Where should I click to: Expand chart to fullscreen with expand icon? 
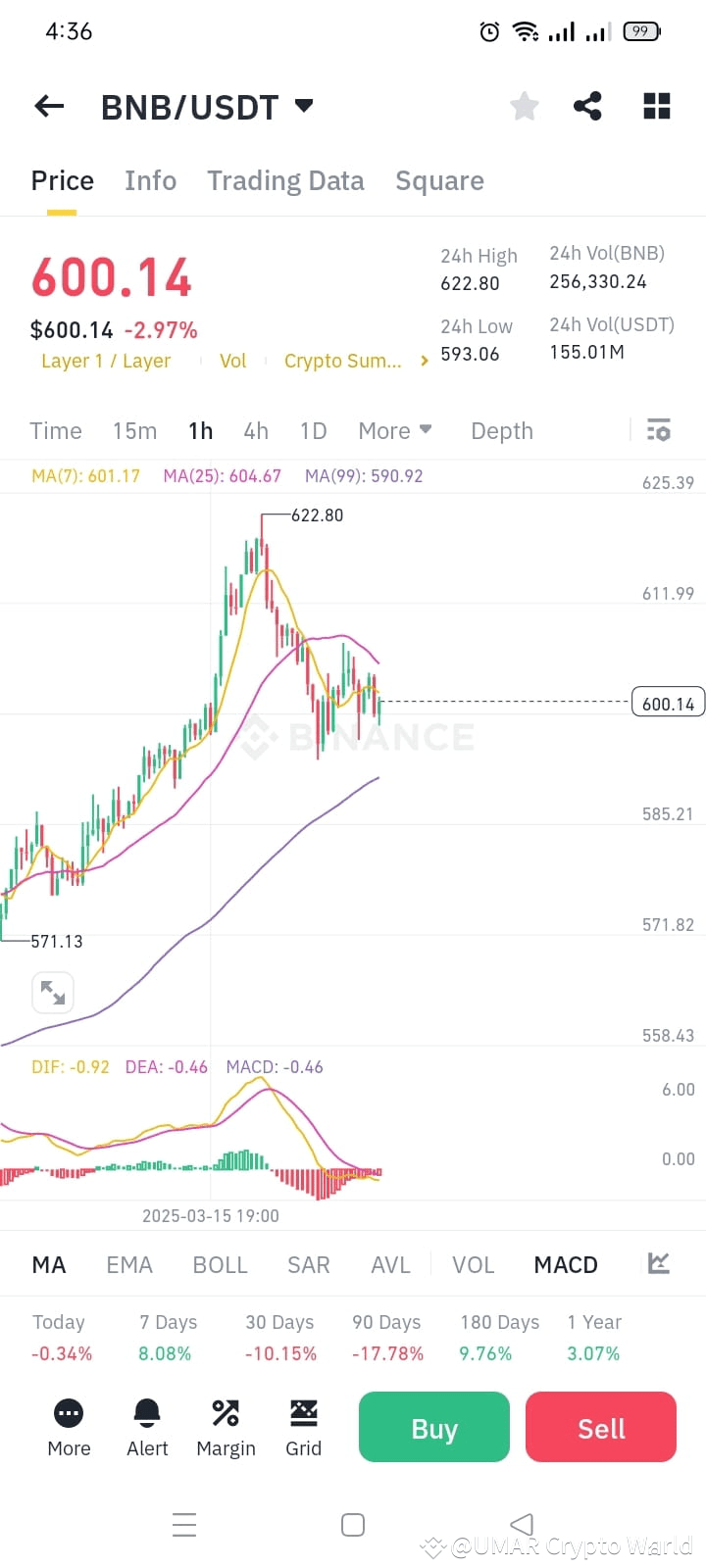coord(53,992)
